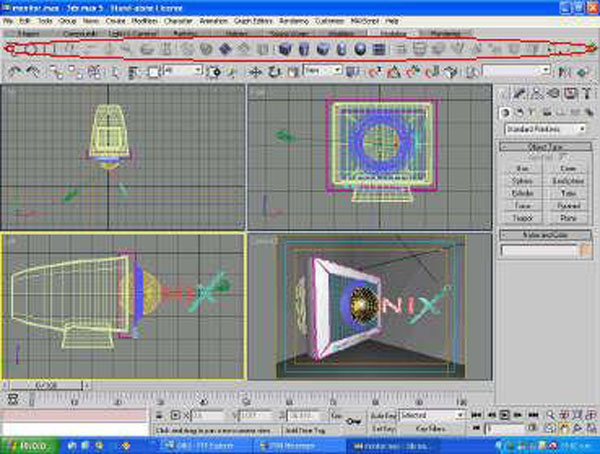The width and height of the screenshot is (600, 454).
Task: Open the File menu
Action: [8, 21]
